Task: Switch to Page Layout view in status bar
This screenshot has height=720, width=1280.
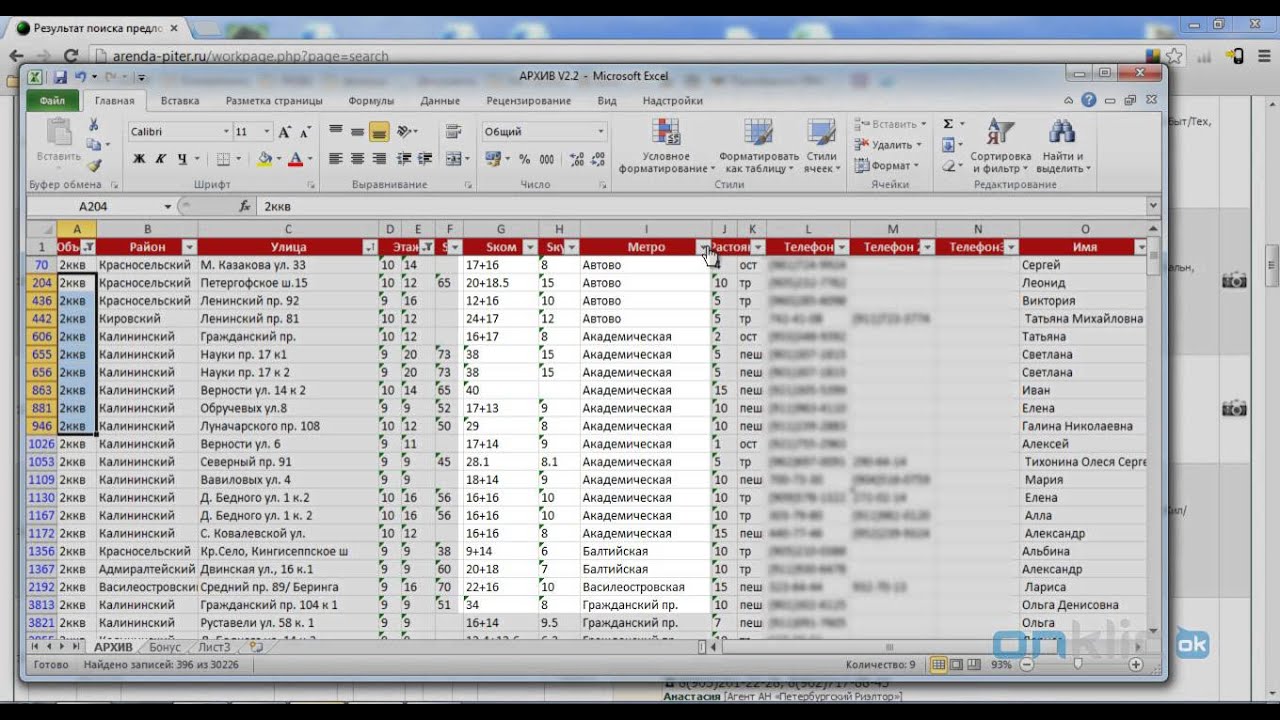Action: (x=955, y=664)
